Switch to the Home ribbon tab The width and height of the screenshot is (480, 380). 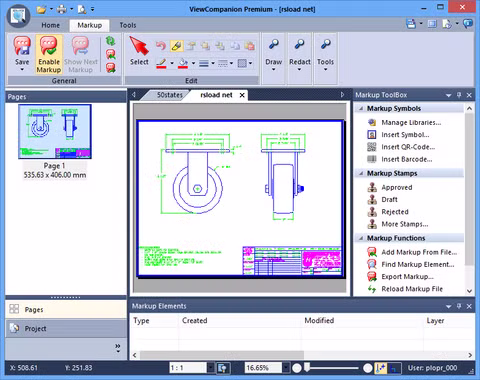point(51,25)
